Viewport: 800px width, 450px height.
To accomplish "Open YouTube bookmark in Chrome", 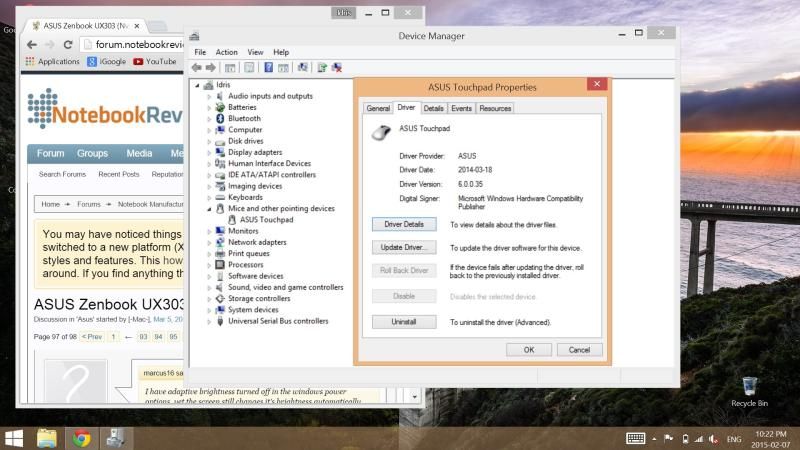I will pos(155,61).
